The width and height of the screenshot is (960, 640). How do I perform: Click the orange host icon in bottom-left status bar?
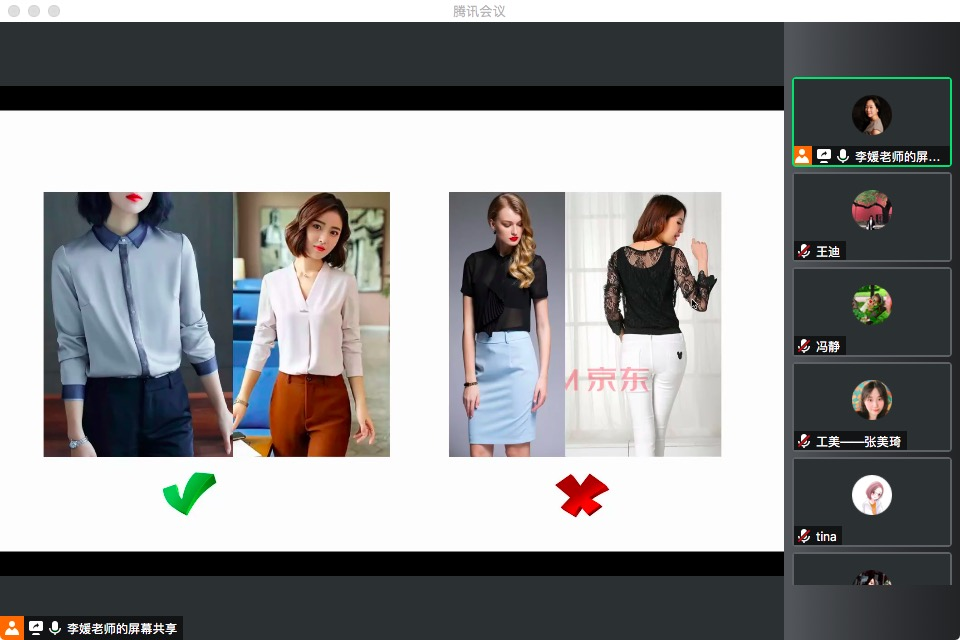11,628
